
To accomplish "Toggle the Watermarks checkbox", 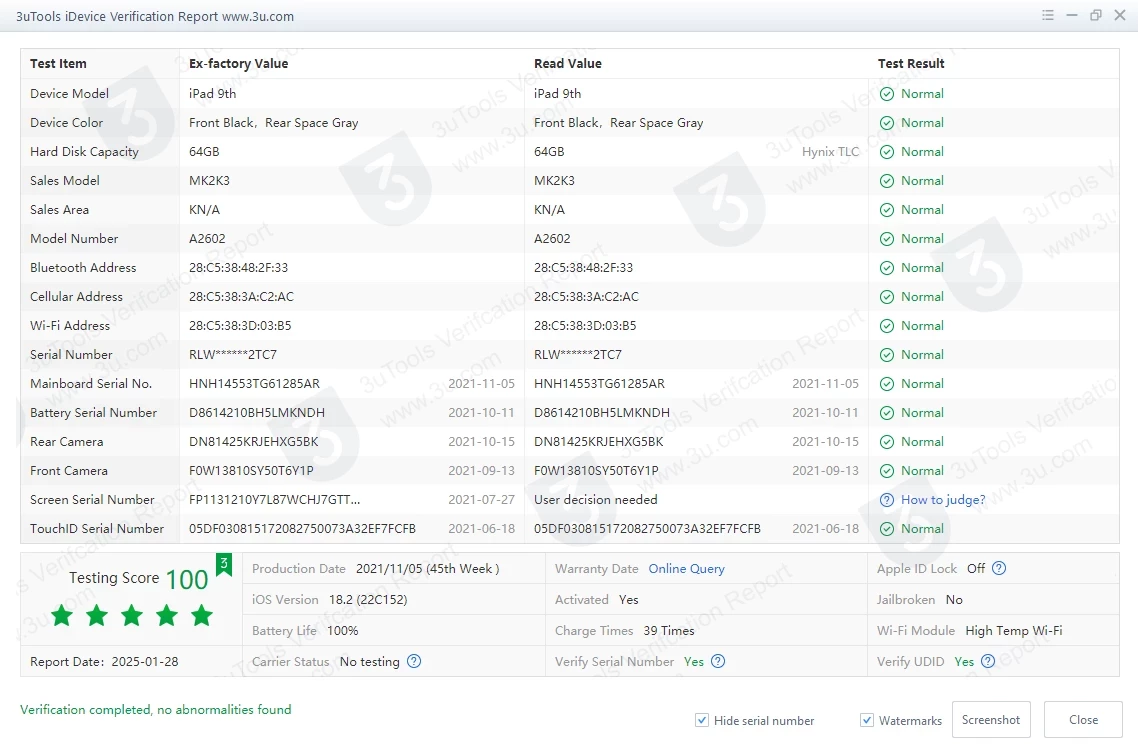I will click(867, 720).
